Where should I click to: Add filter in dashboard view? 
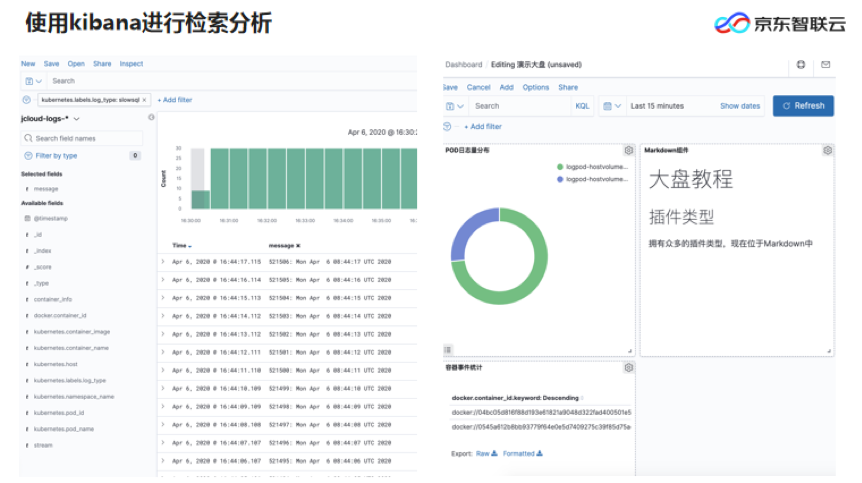click(483, 126)
